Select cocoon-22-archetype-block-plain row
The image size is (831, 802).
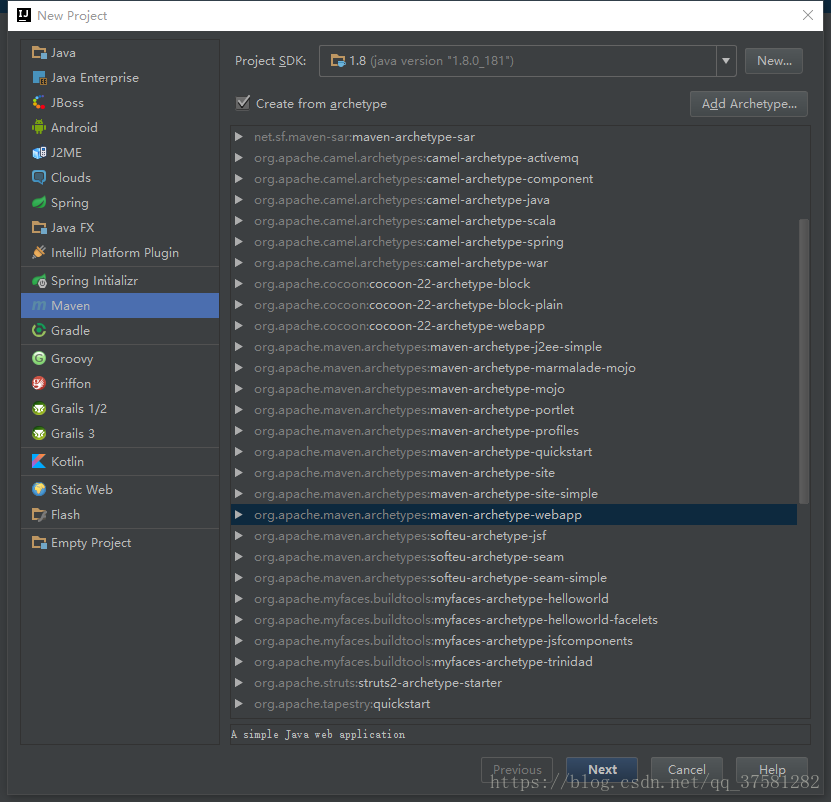(514, 305)
